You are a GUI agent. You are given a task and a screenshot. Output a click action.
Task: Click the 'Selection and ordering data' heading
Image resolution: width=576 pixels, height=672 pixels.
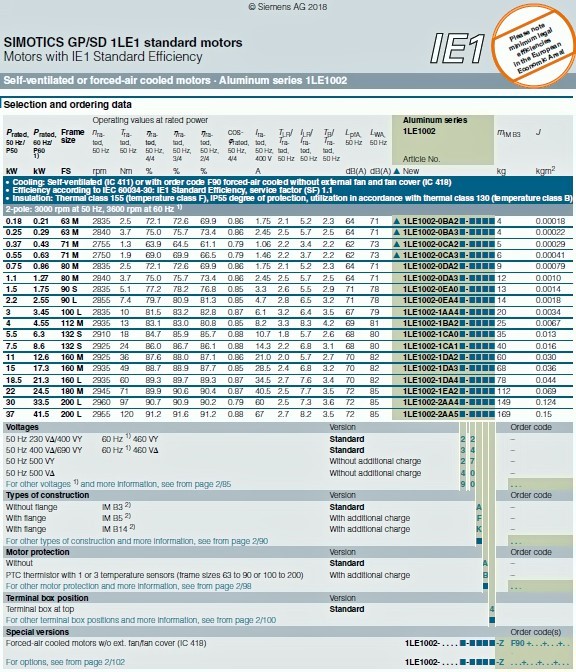[68, 105]
